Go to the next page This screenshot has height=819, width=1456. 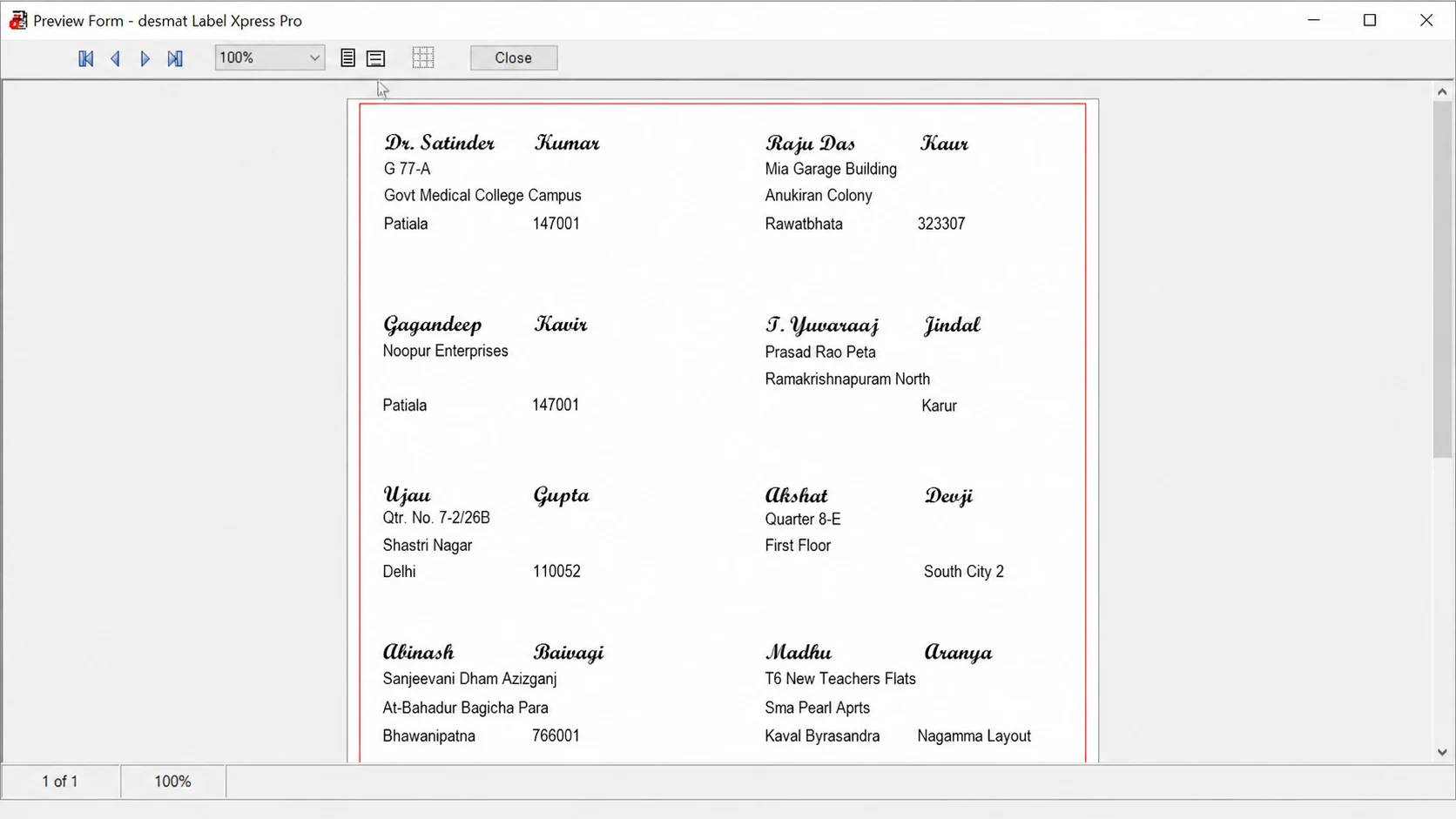[x=145, y=58]
